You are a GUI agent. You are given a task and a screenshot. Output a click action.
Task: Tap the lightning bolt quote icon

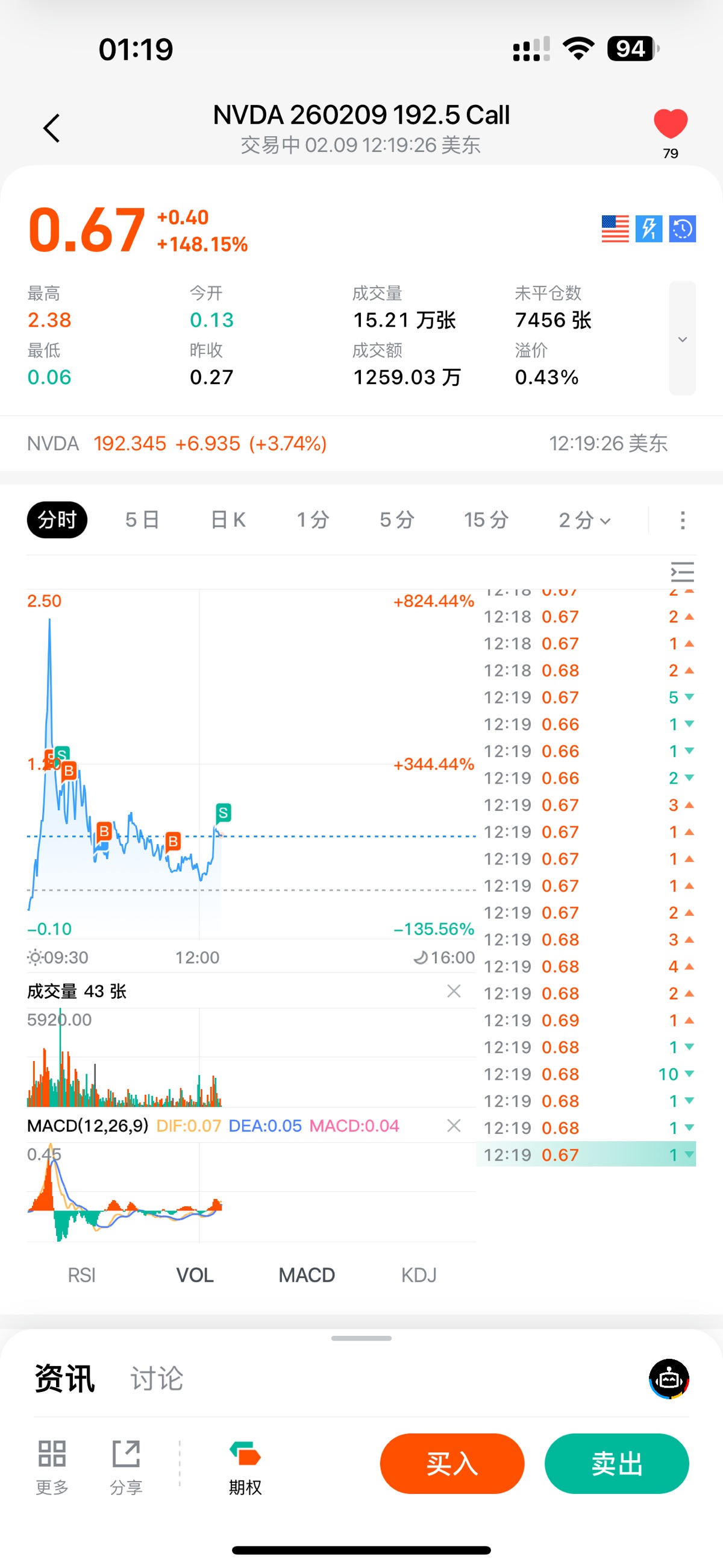coord(649,229)
